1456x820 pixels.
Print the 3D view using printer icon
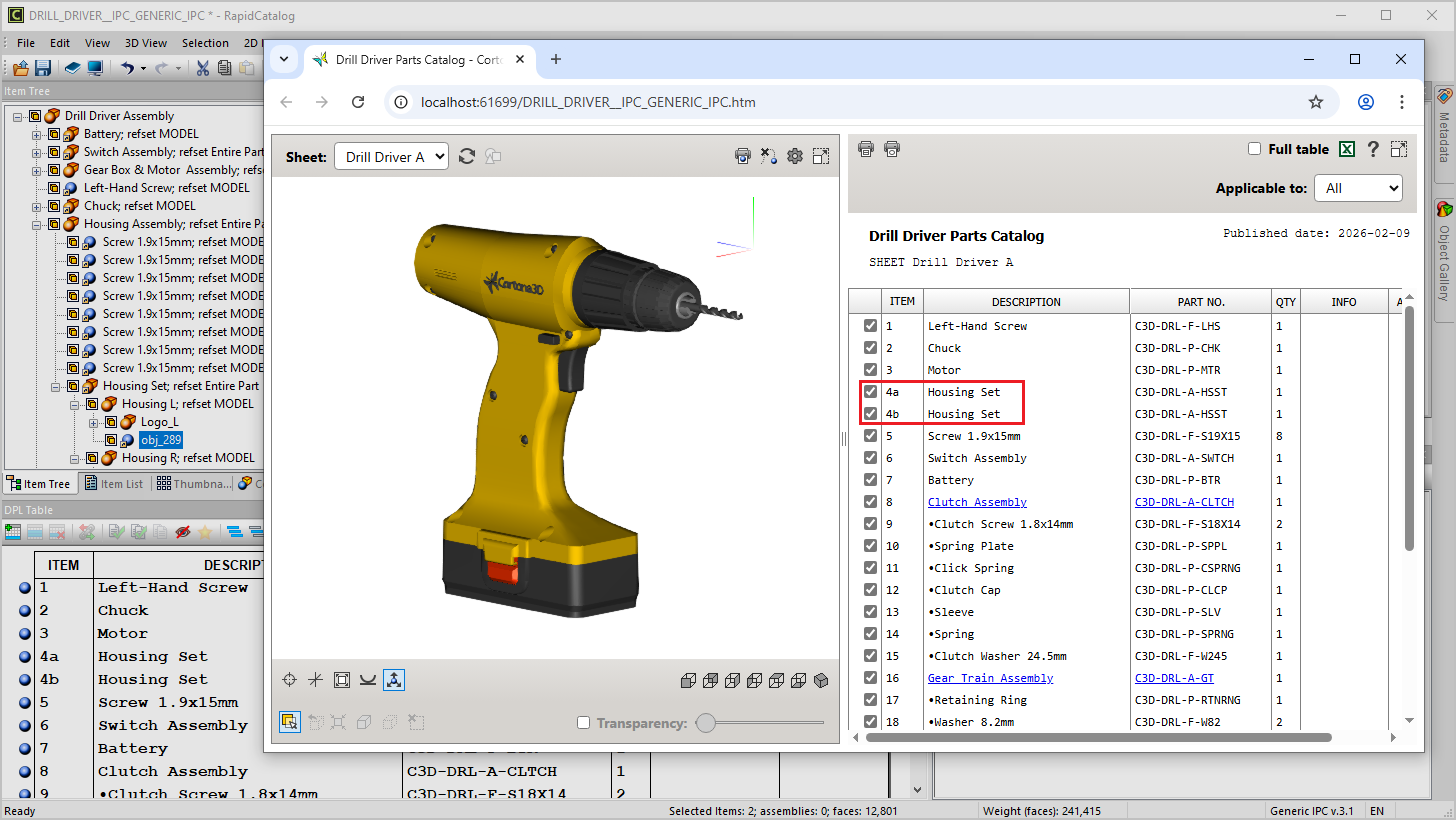743,156
